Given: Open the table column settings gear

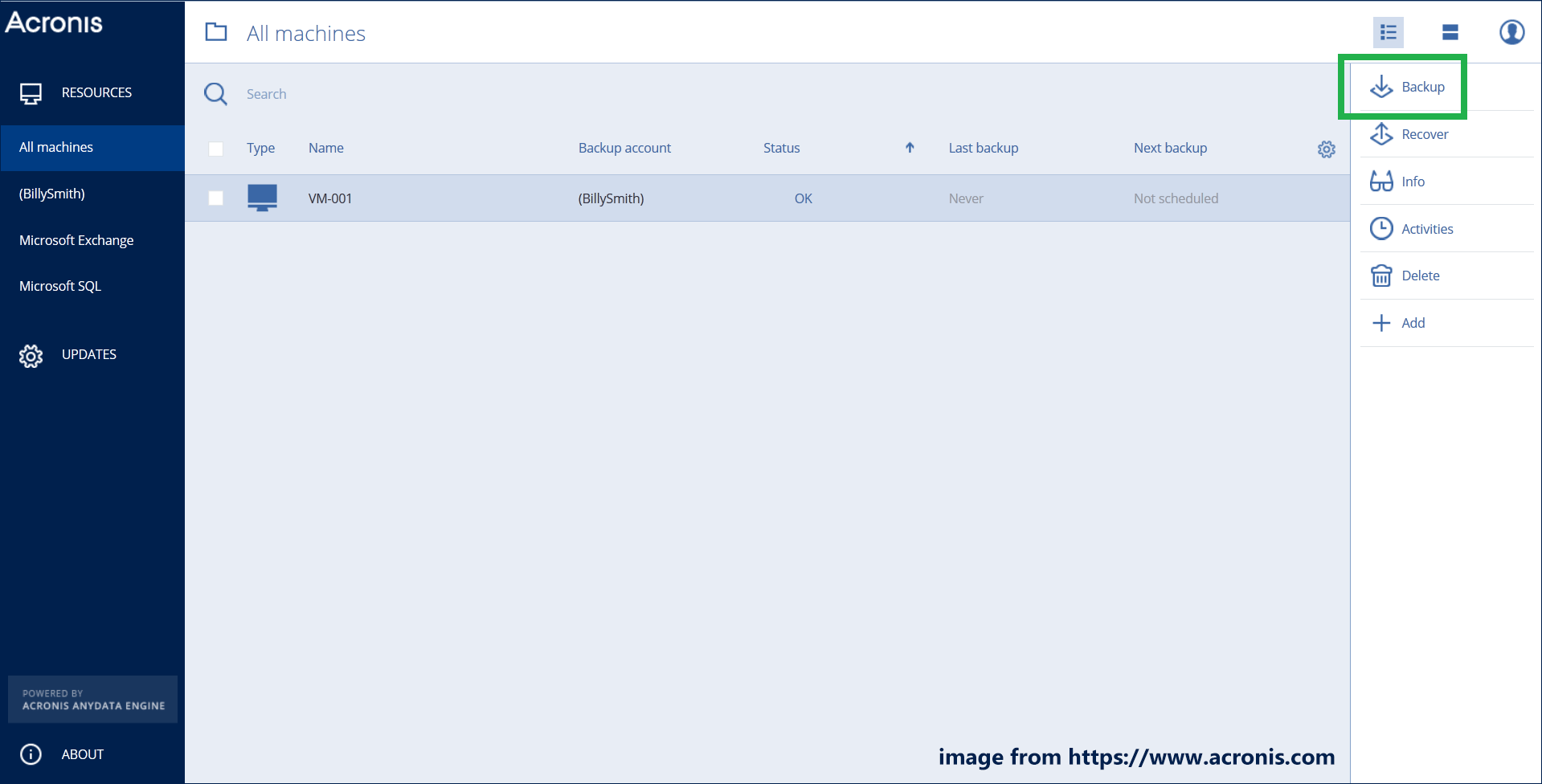Looking at the screenshot, I should point(1327,149).
